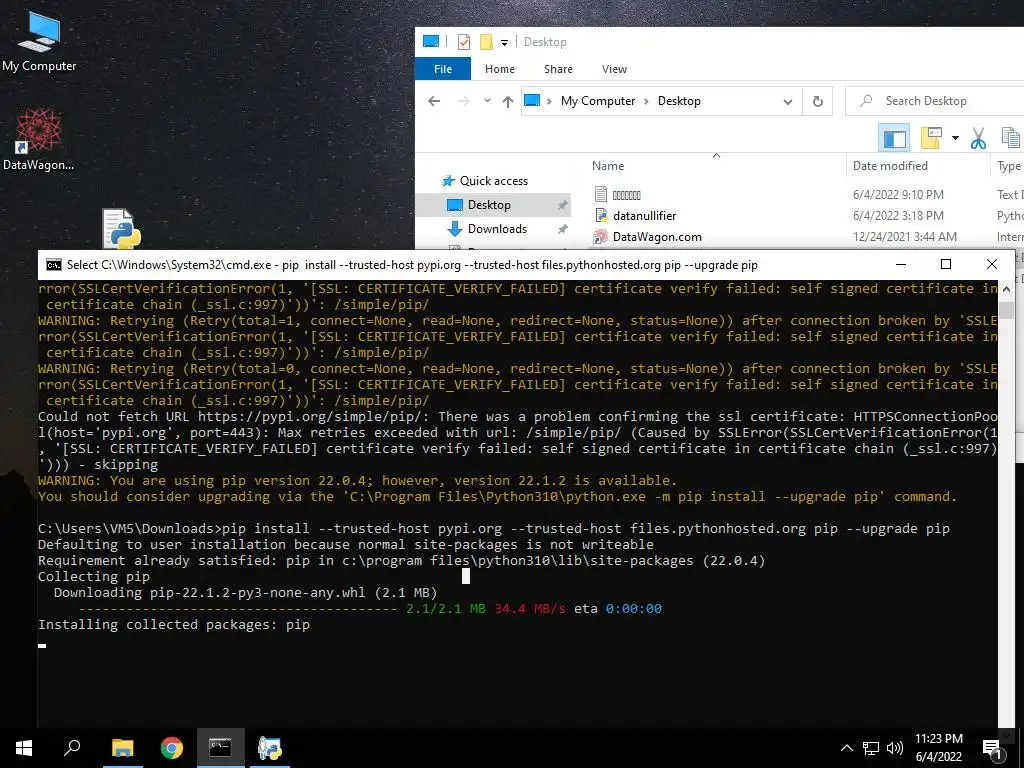Viewport: 1024px width, 768px height.
Task: Open the My Computer desktop icon
Action: [x=39, y=42]
